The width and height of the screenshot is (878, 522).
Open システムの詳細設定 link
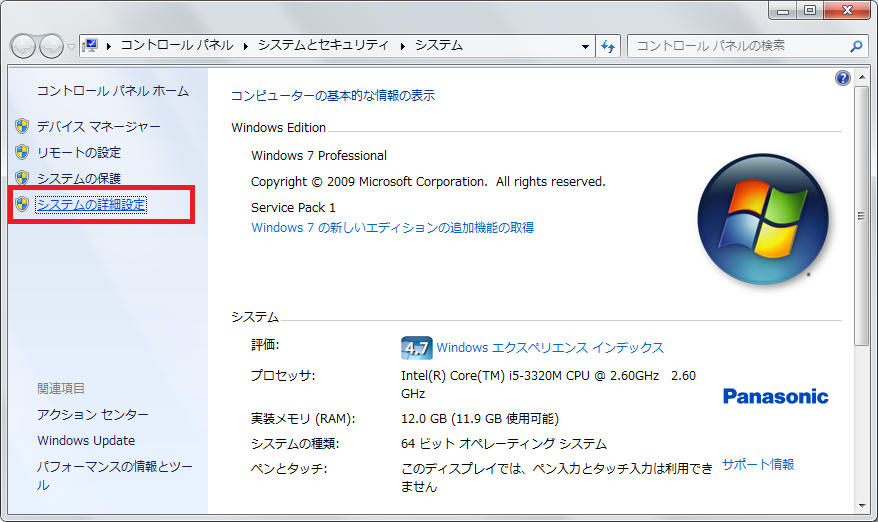(91, 205)
